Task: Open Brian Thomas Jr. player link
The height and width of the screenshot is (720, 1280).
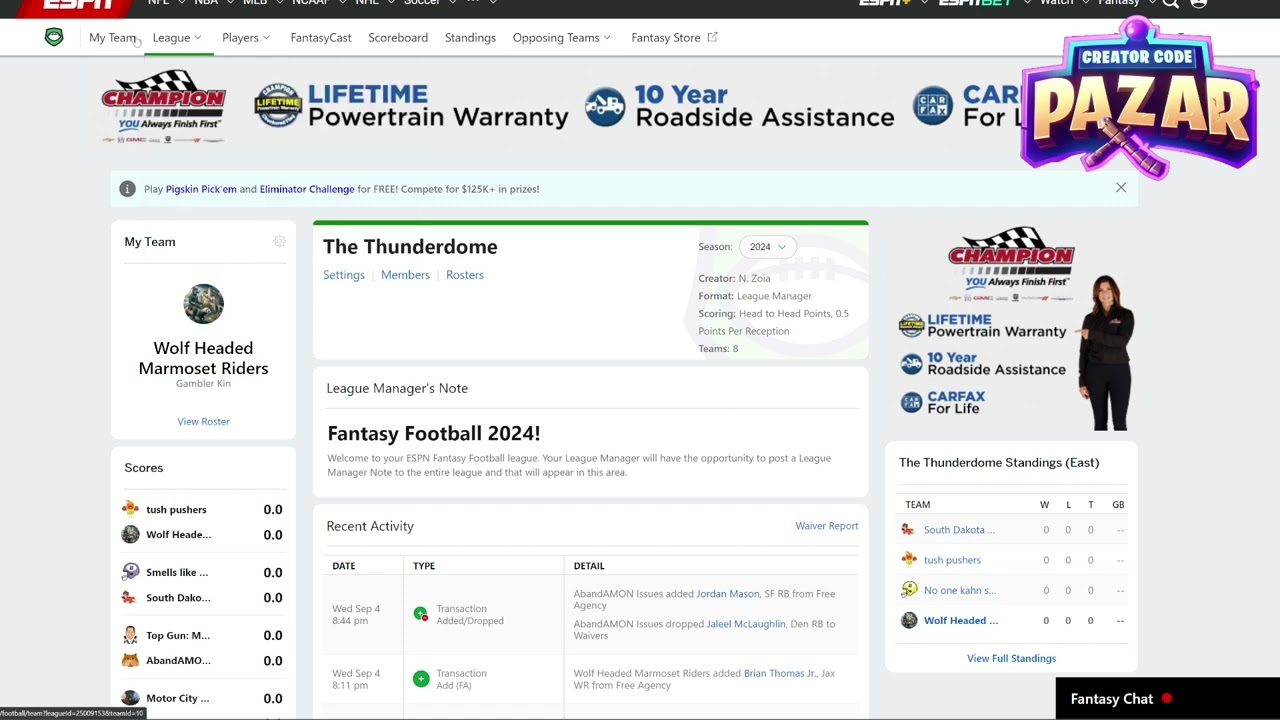Action: point(779,674)
